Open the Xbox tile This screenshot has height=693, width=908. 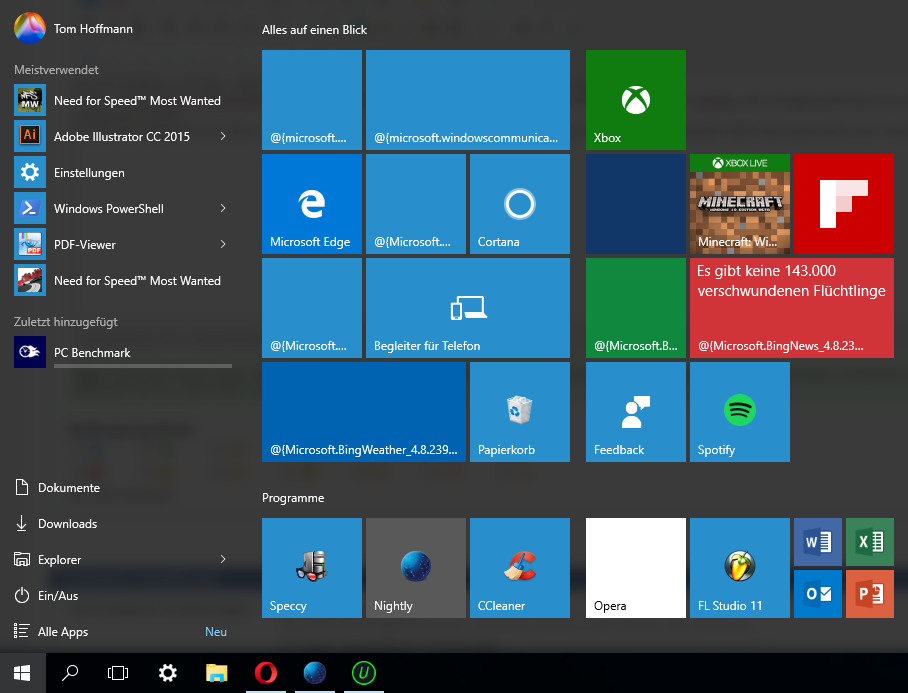point(635,100)
